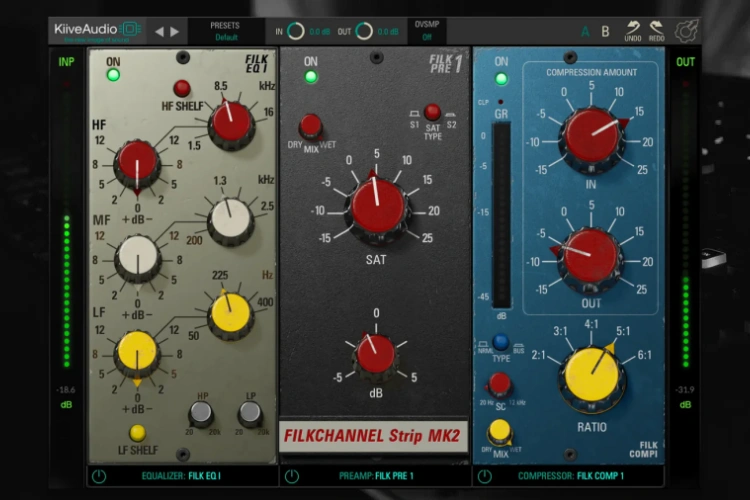Click the OUT level meter
Image resolution: width=750 pixels, height=500 pixels.
pos(685,227)
